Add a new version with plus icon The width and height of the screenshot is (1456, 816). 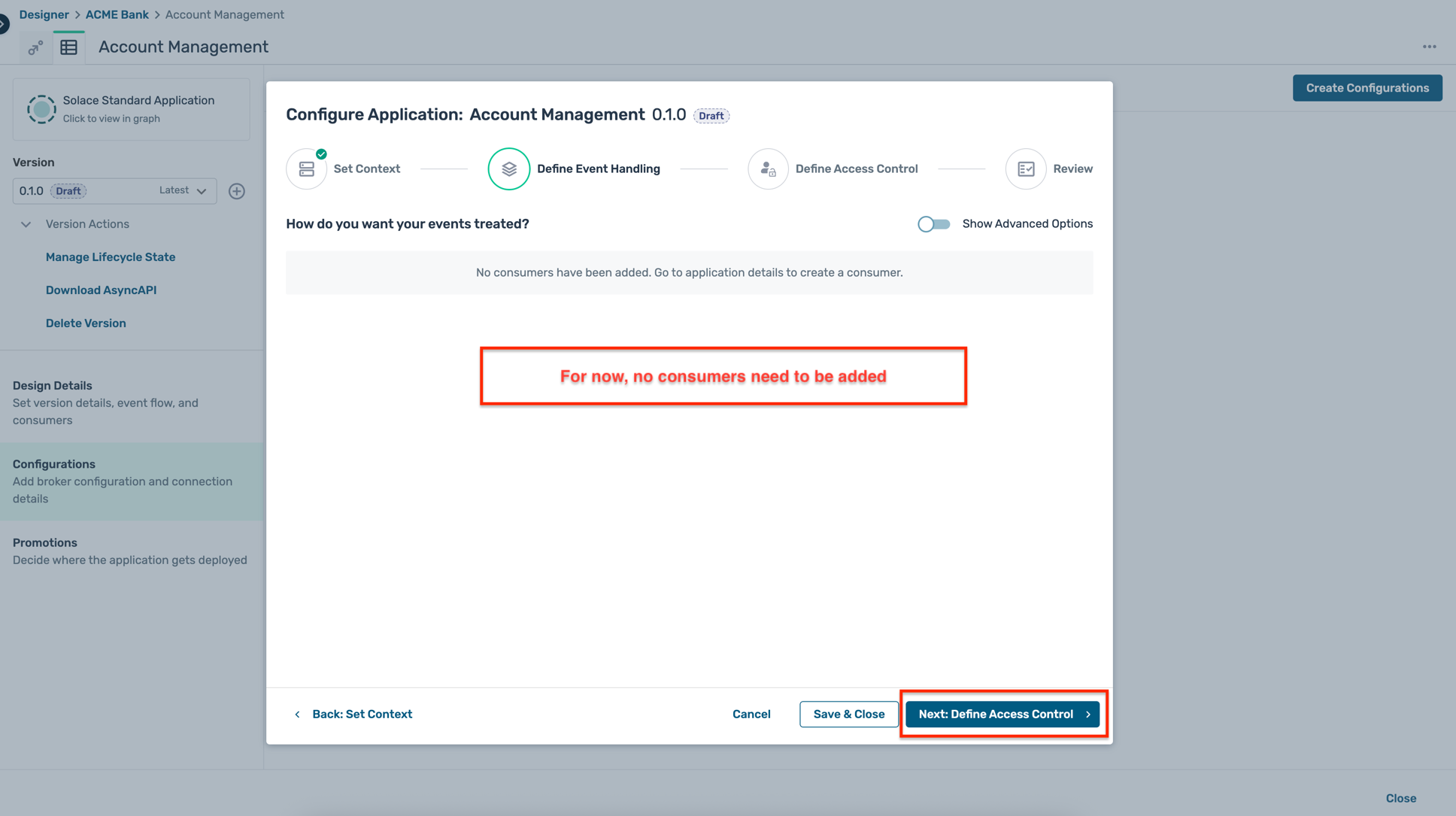tap(237, 191)
